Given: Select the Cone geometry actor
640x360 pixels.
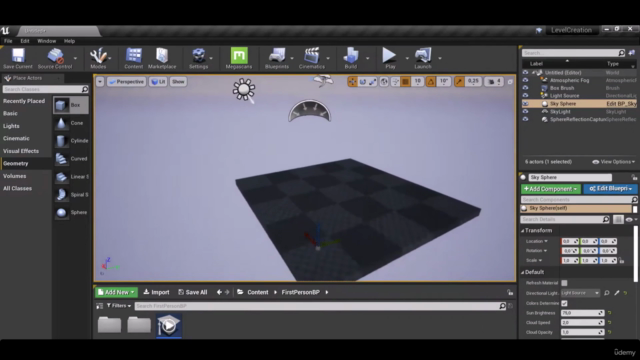Looking at the screenshot, I should tap(71, 123).
